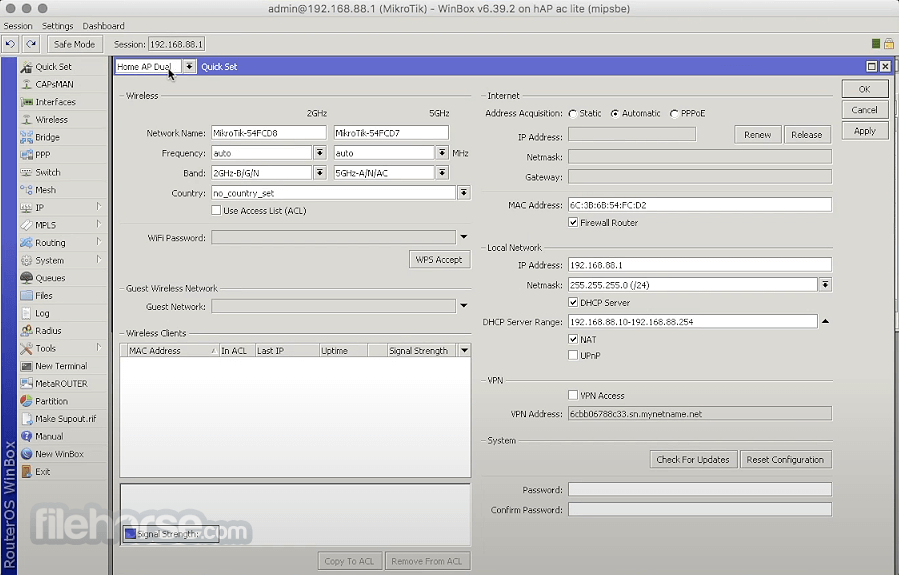This screenshot has height=575, width=899.
Task: Toggle the DHCP Server checkbox
Action: (x=573, y=302)
